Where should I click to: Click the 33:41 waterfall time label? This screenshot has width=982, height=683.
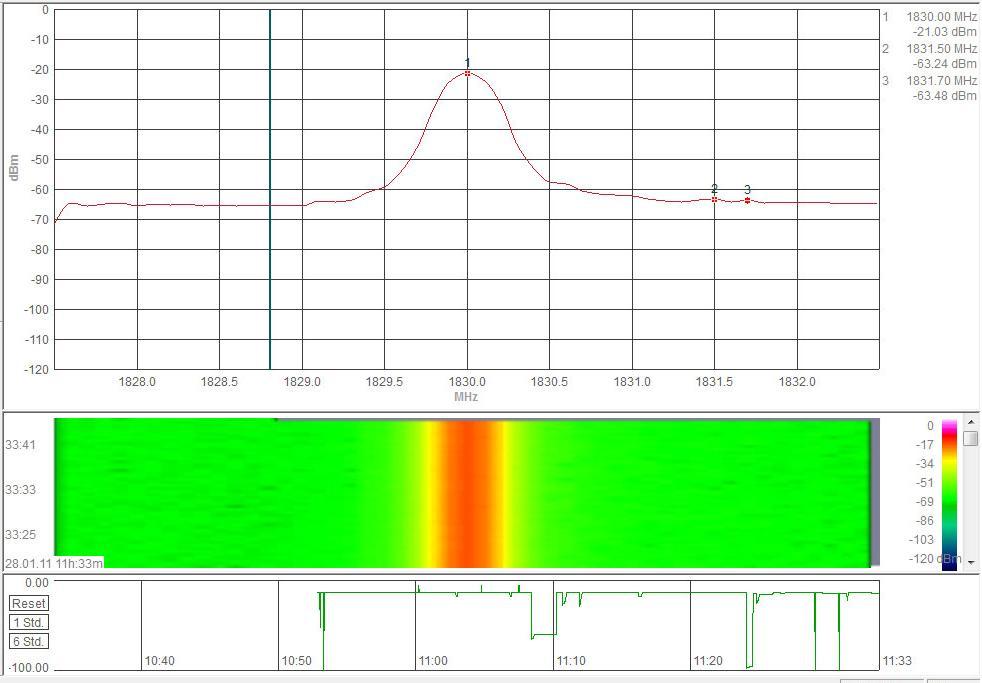pos(19,445)
